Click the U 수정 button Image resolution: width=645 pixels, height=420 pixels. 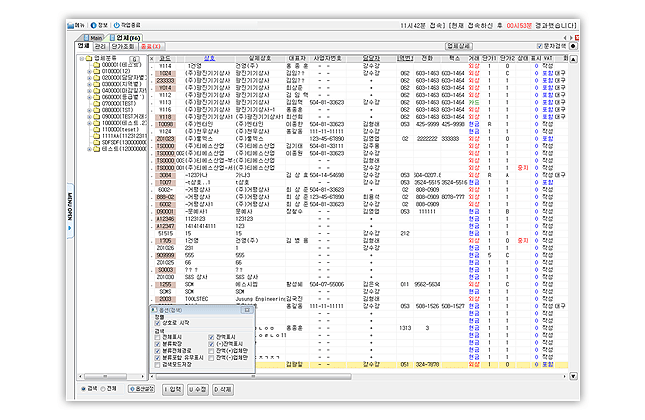point(198,389)
